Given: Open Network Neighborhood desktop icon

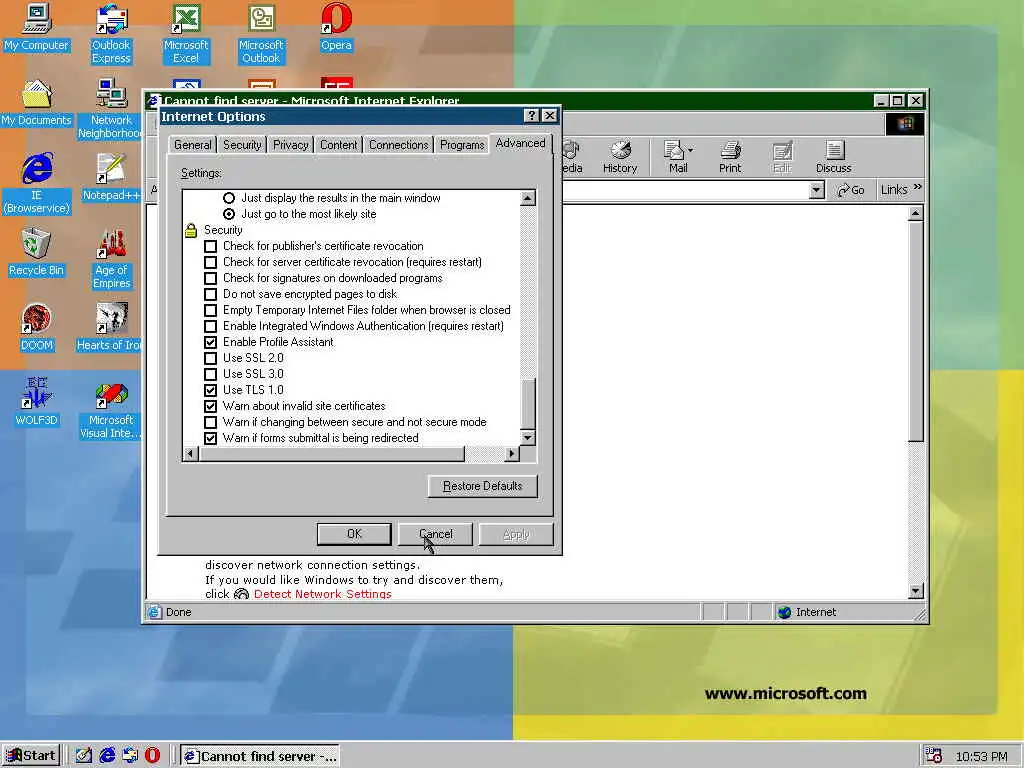Looking at the screenshot, I should coord(111,108).
